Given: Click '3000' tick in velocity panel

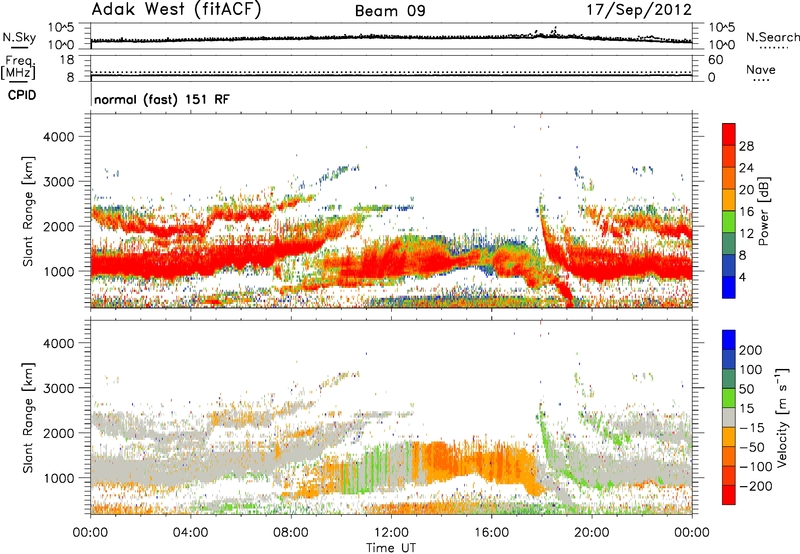Looking at the screenshot, I should 59,388.
